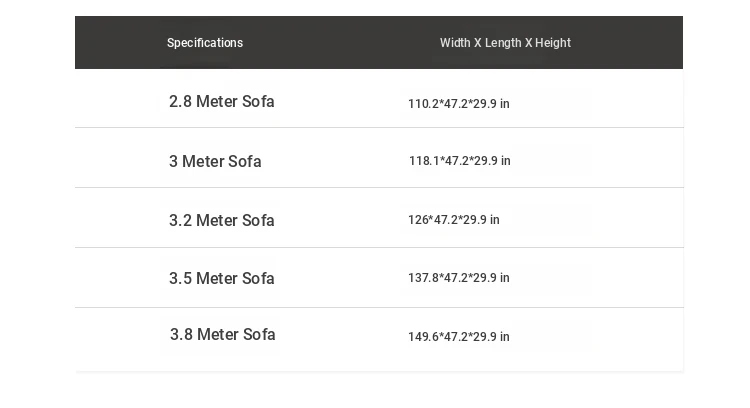Click the number 3.2 in the specifications column
This screenshot has width=750, height=408.
(x=180, y=221)
